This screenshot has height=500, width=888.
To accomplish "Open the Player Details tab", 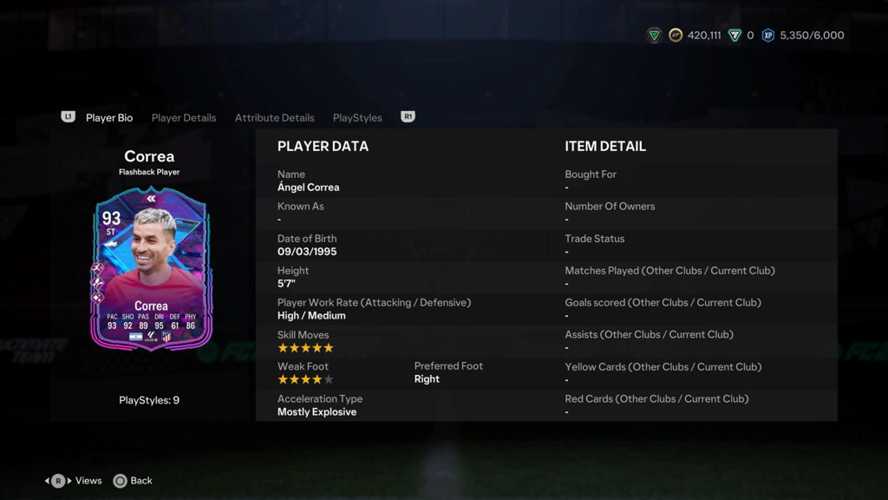I will (x=183, y=118).
